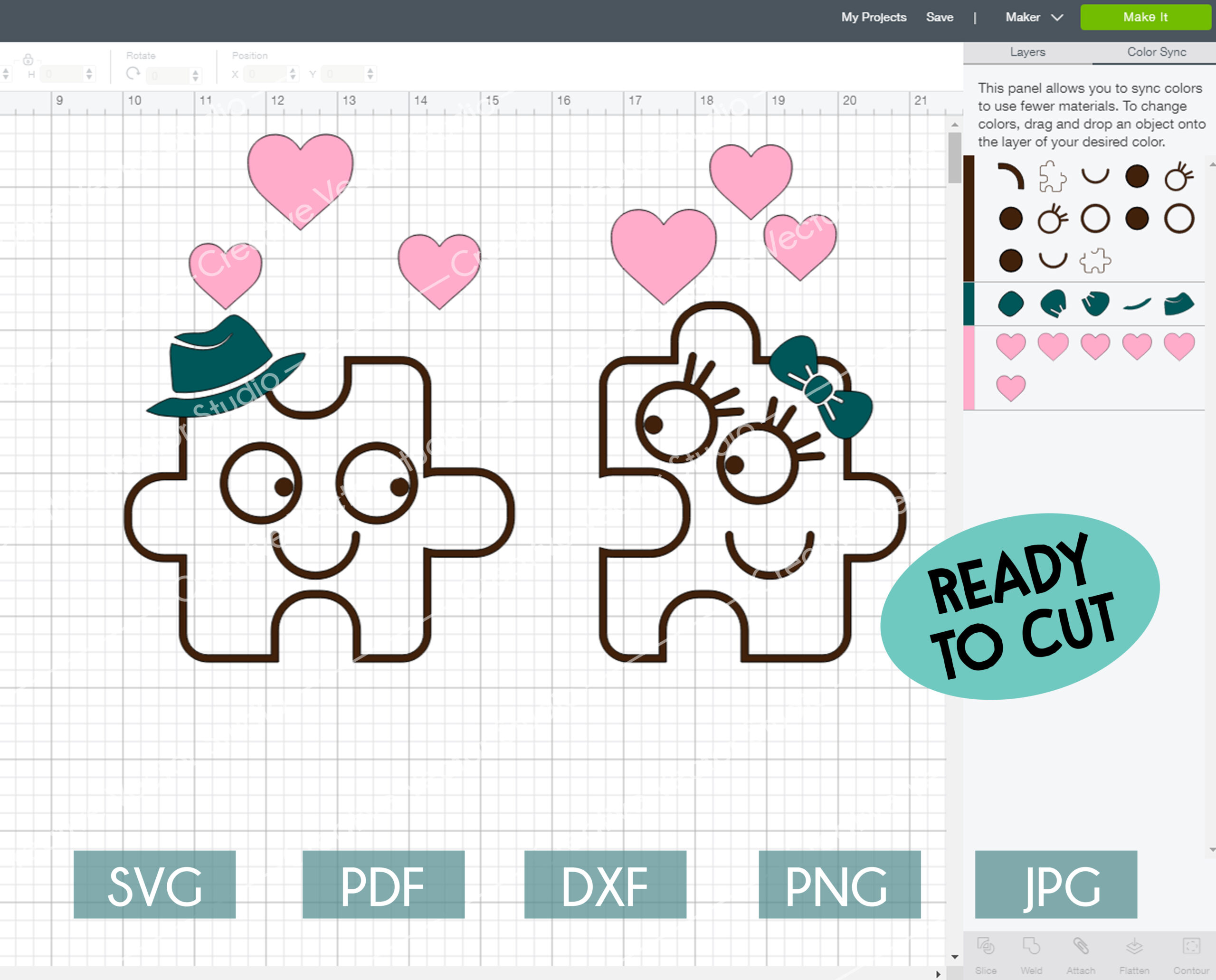The width and height of the screenshot is (1216, 980).
Task: Click the vertical canvas scrollbar thumb
Action: point(955,158)
